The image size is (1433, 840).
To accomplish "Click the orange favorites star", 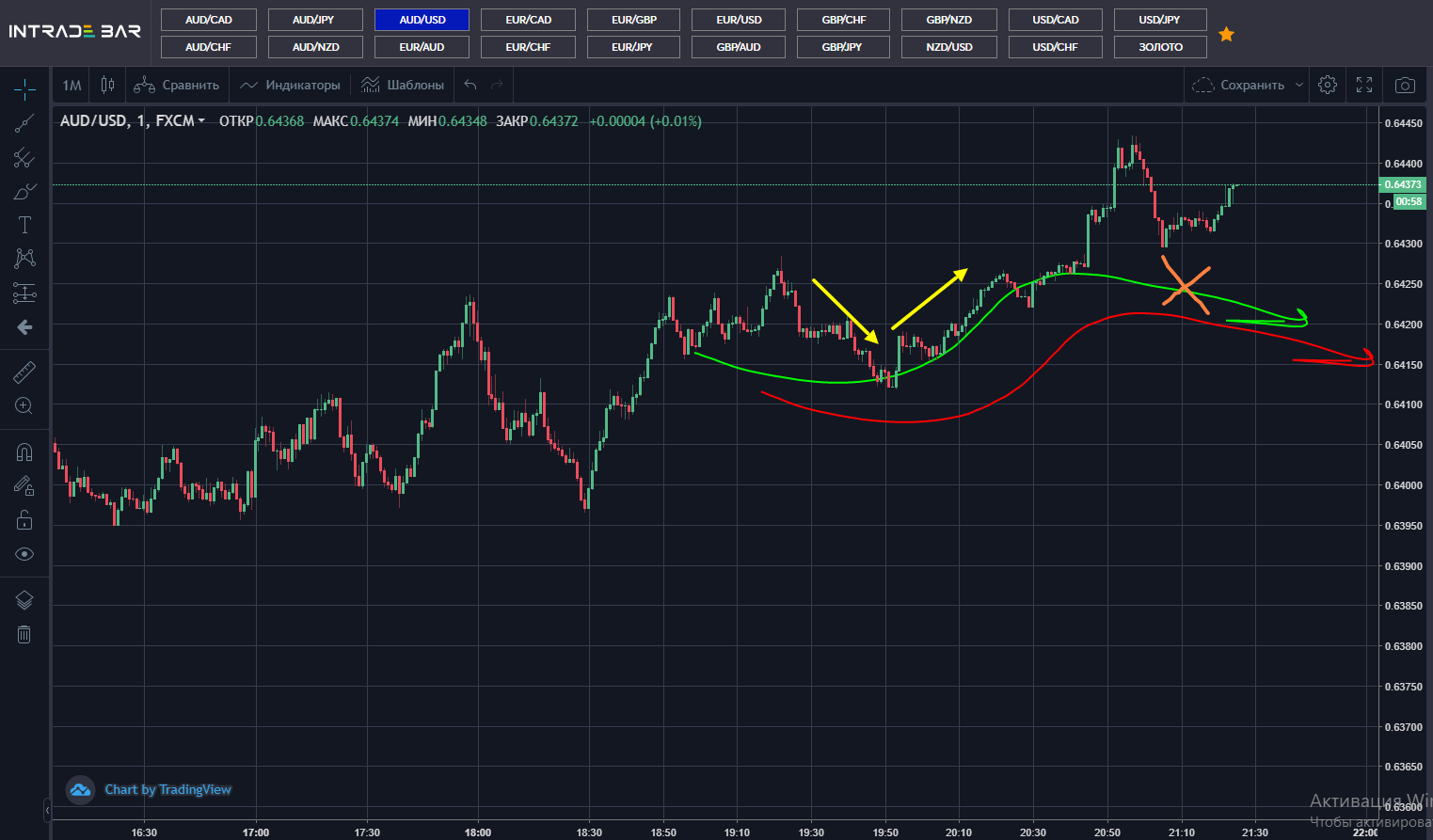I will (x=1226, y=34).
